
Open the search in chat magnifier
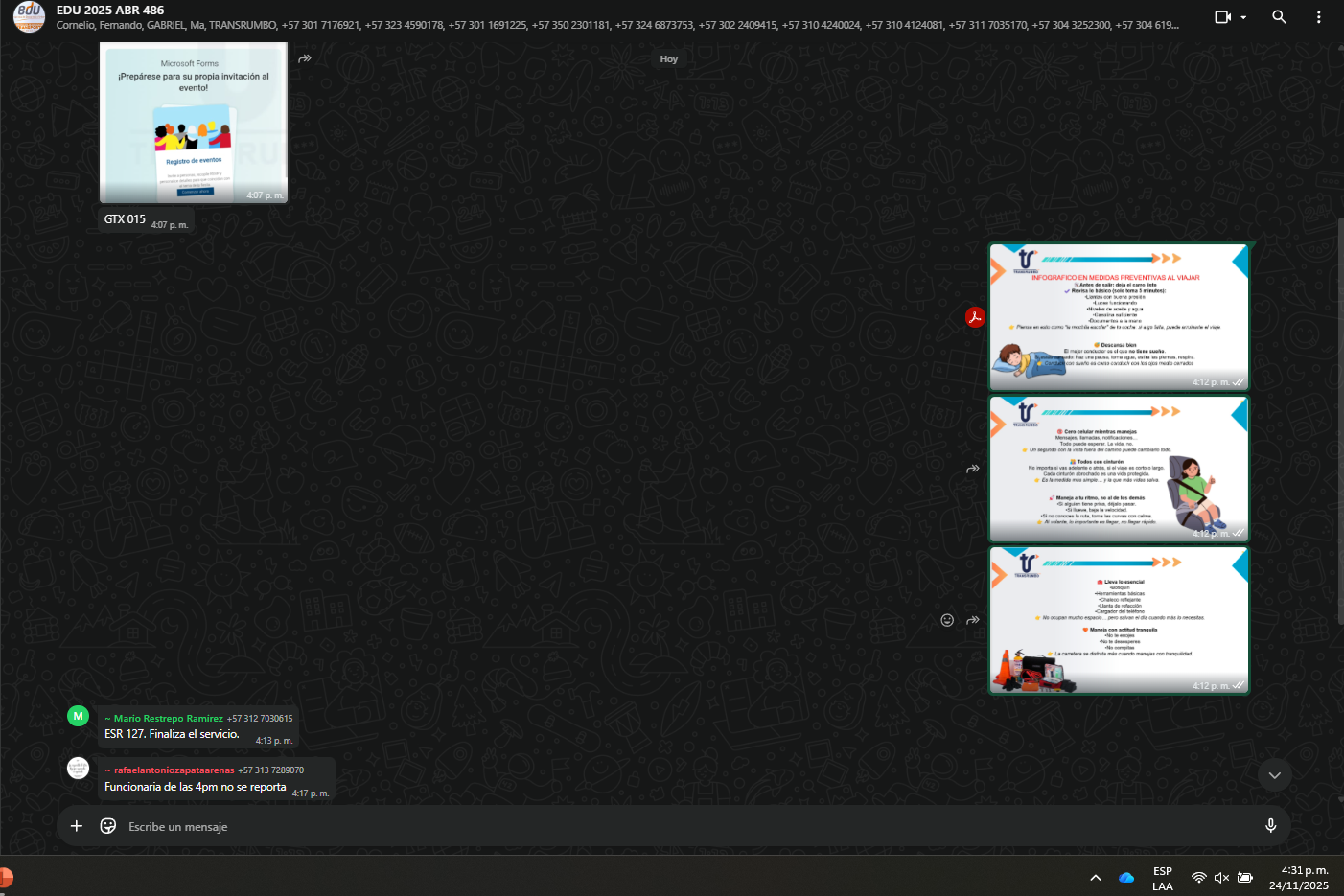tap(1279, 17)
